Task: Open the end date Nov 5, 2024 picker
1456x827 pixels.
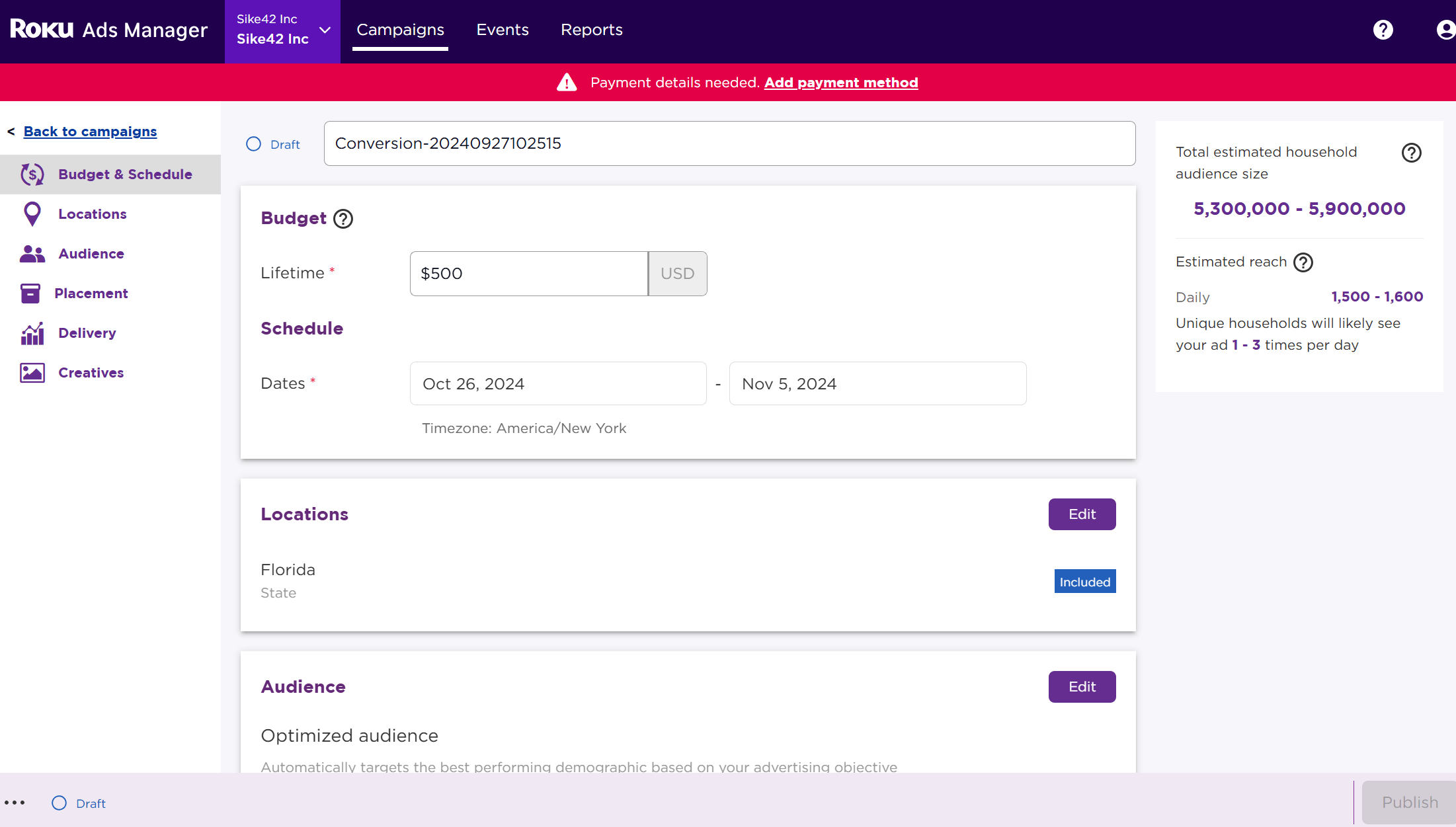Action: pos(877,383)
